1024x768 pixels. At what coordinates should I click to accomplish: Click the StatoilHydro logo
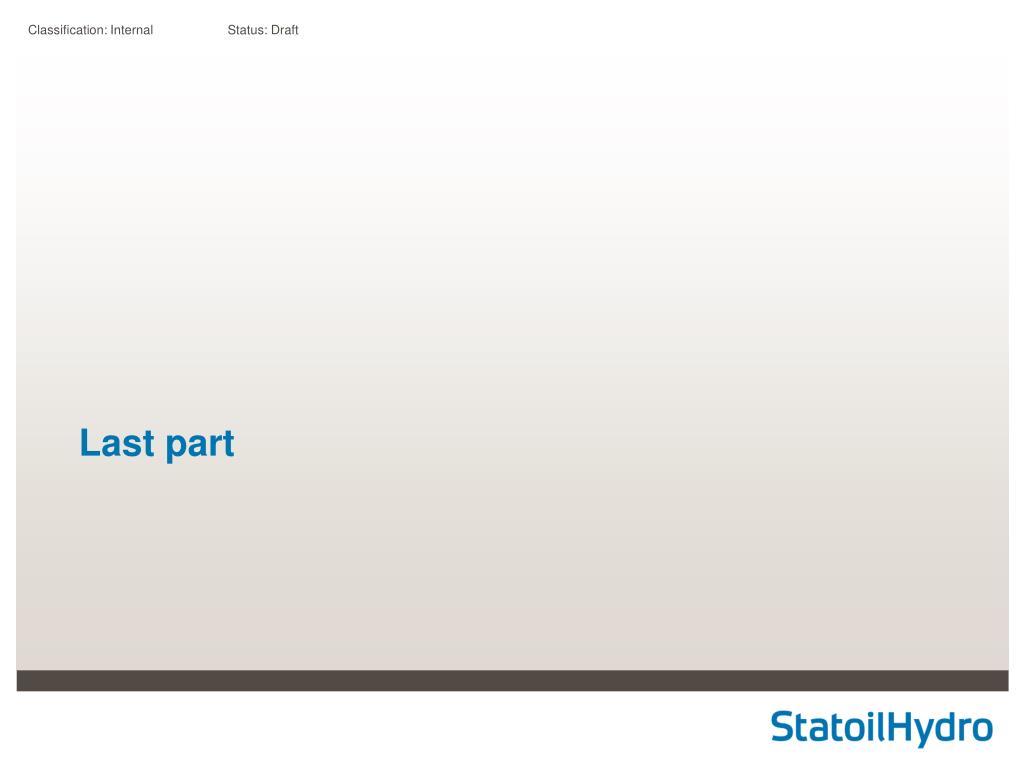(882, 728)
